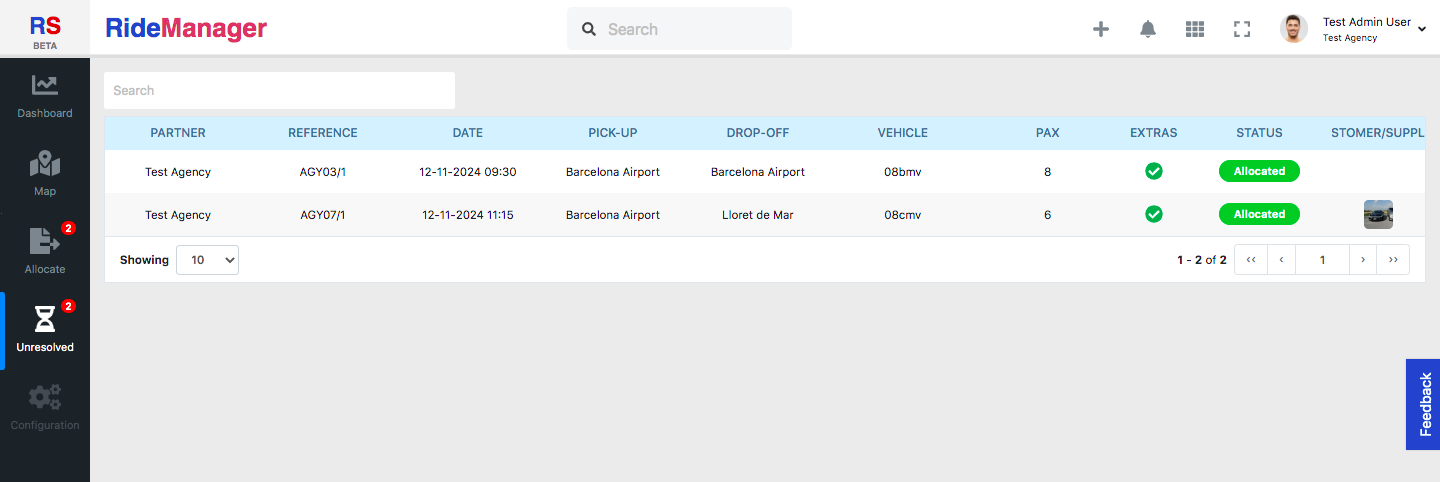Sort the table by REFERENCE column header

tap(322, 133)
